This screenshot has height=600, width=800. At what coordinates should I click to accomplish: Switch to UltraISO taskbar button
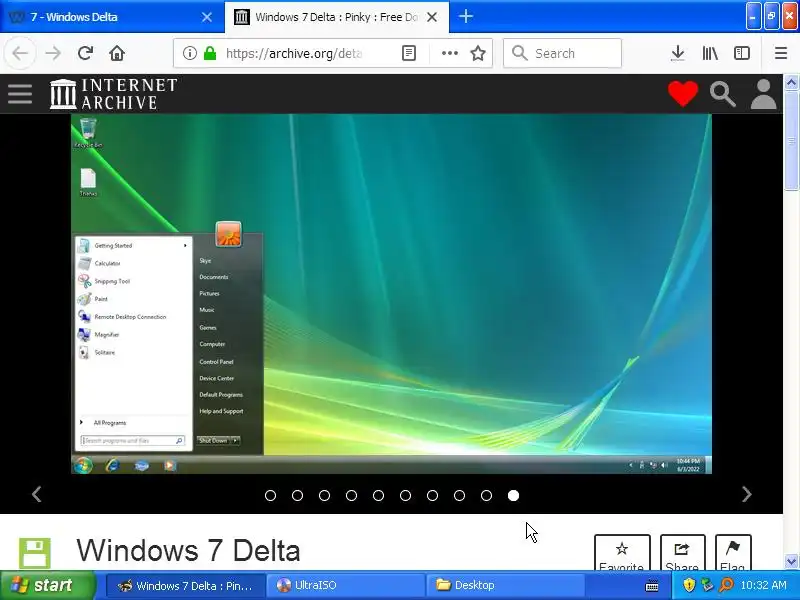[x=345, y=585]
